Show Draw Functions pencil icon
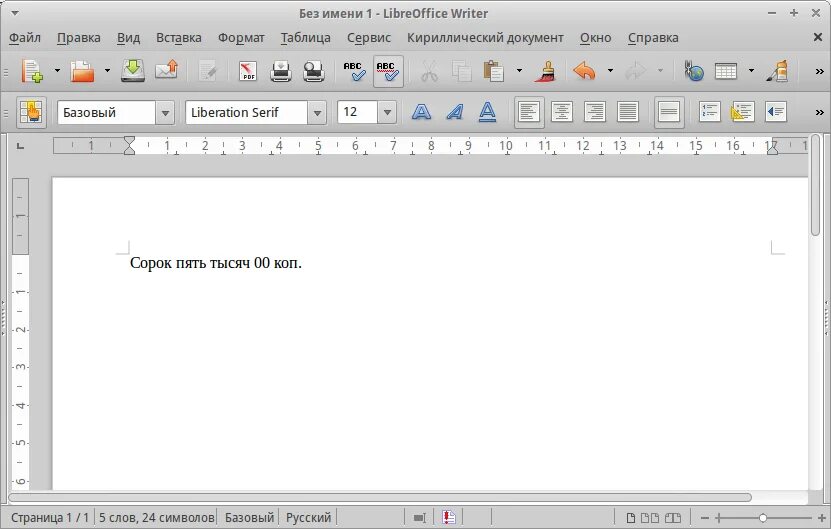 click(777, 70)
